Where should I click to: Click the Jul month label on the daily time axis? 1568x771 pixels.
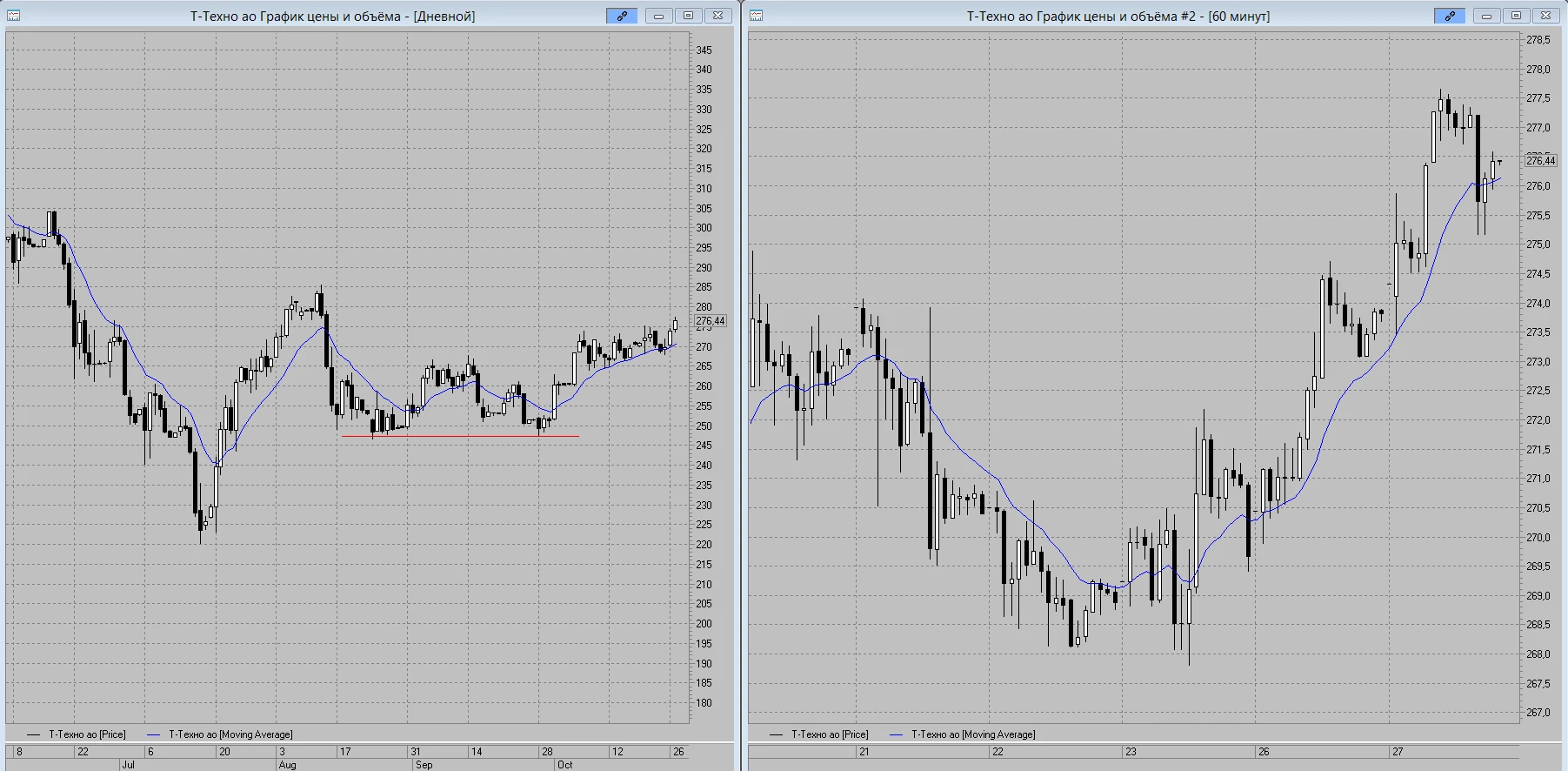click(128, 765)
